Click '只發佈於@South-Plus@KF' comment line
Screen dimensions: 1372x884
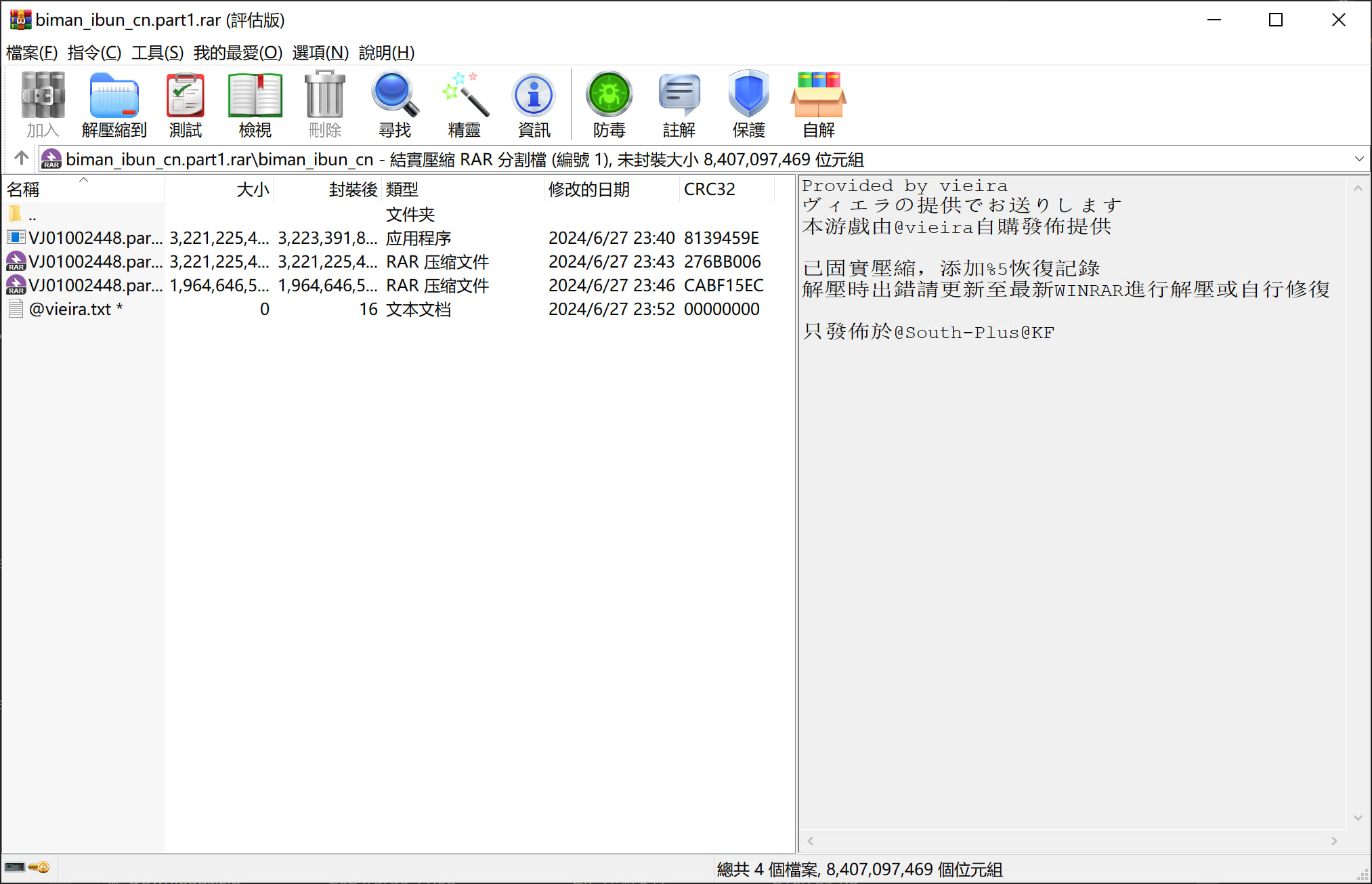click(928, 332)
